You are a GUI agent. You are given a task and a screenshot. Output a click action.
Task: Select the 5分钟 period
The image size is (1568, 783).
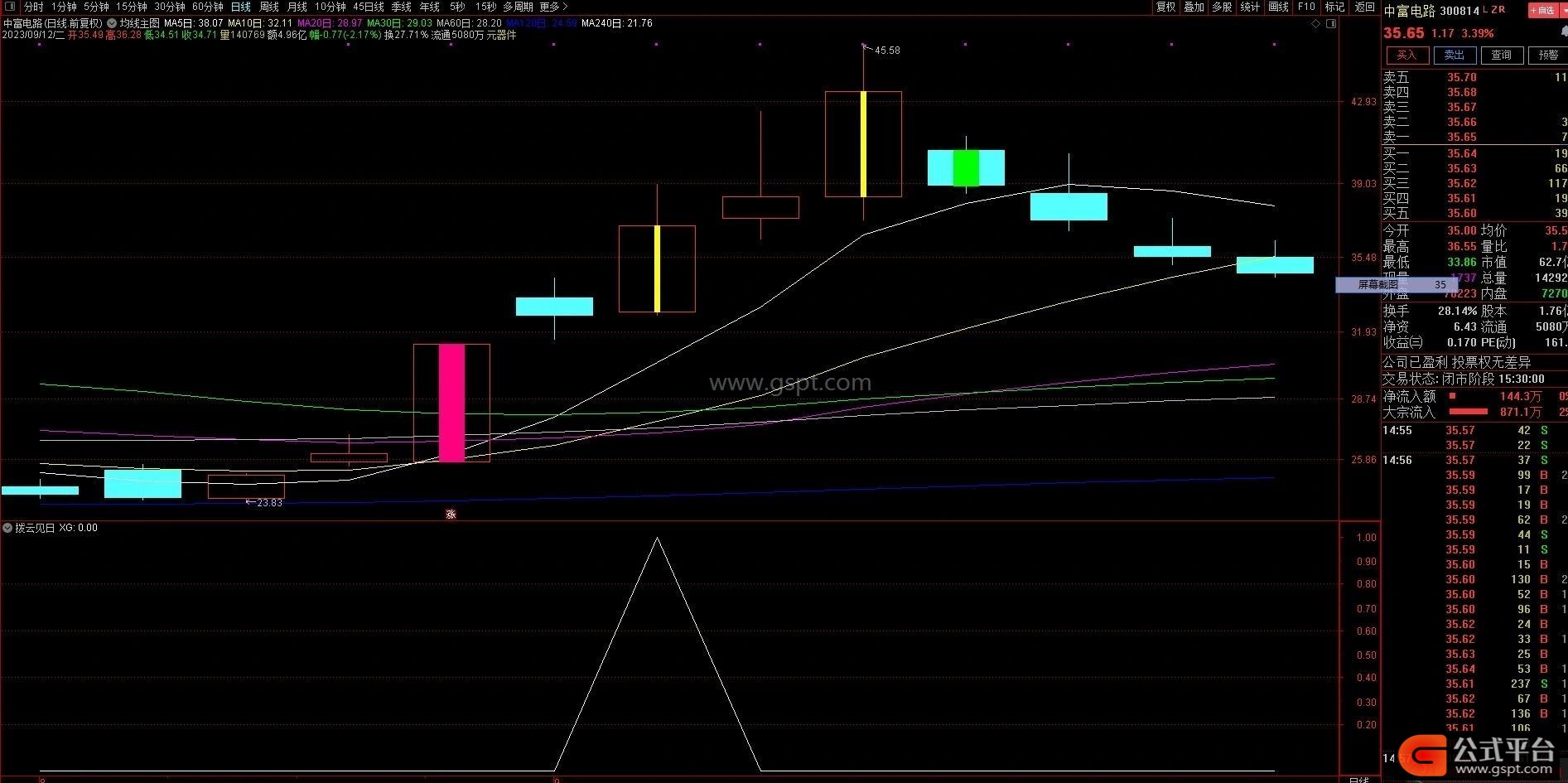tap(96, 7)
